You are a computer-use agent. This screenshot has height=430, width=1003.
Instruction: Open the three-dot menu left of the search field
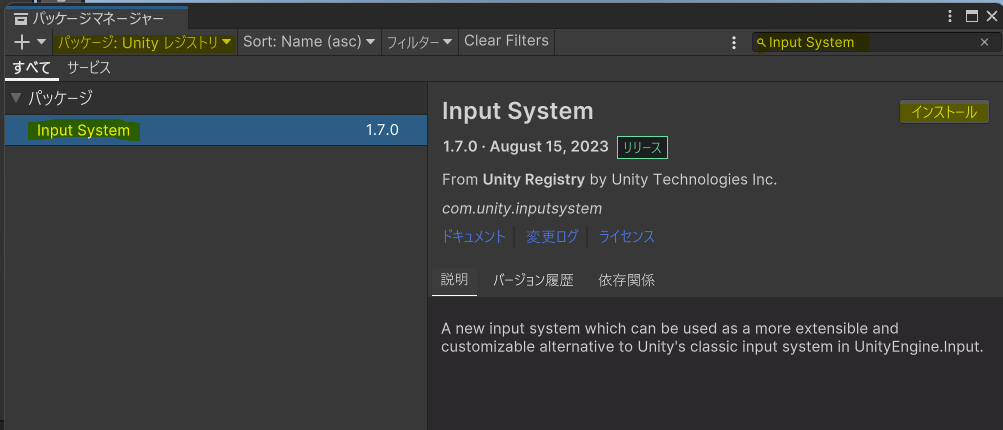click(x=734, y=43)
